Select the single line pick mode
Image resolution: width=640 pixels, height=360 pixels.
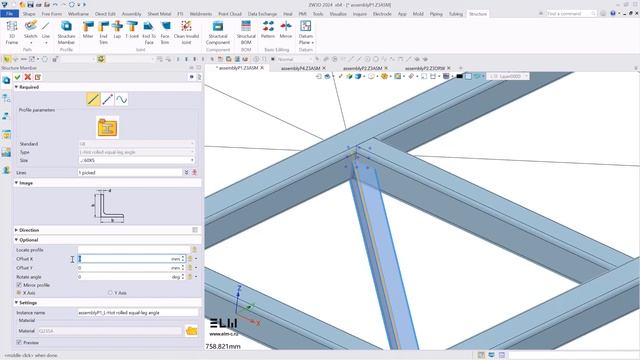[93, 99]
